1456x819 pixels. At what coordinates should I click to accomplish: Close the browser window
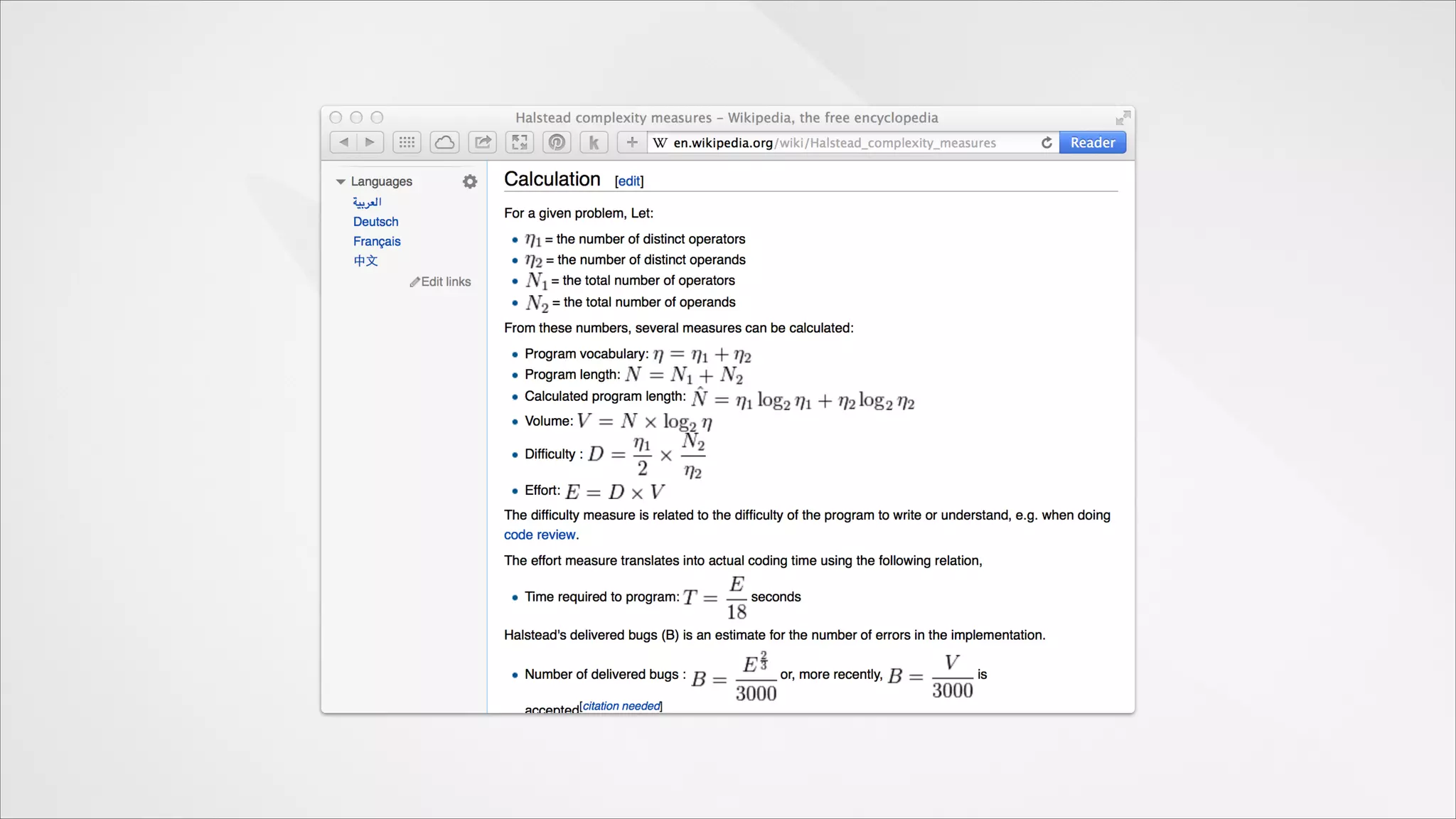(336, 117)
